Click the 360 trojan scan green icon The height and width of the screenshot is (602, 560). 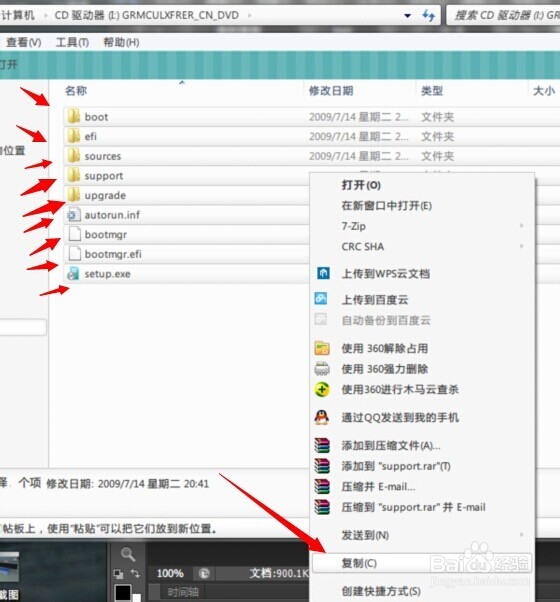pos(322,389)
